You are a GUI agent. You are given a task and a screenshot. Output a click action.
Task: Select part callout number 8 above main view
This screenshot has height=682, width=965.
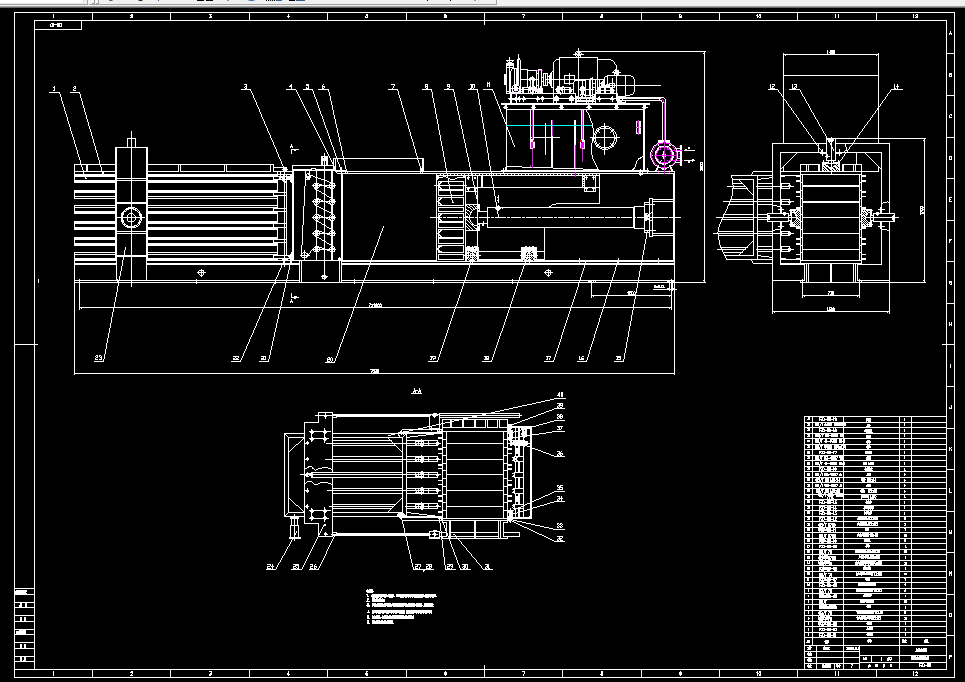pyautogui.click(x=426, y=87)
